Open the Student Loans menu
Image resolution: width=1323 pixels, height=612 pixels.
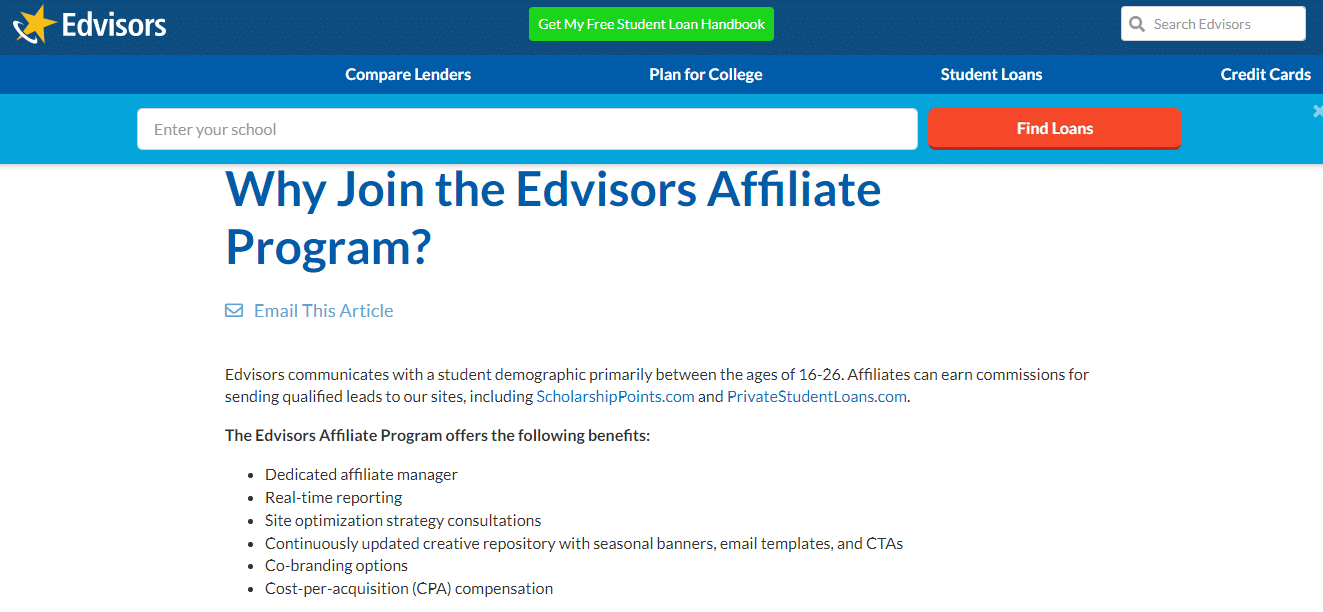point(991,74)
